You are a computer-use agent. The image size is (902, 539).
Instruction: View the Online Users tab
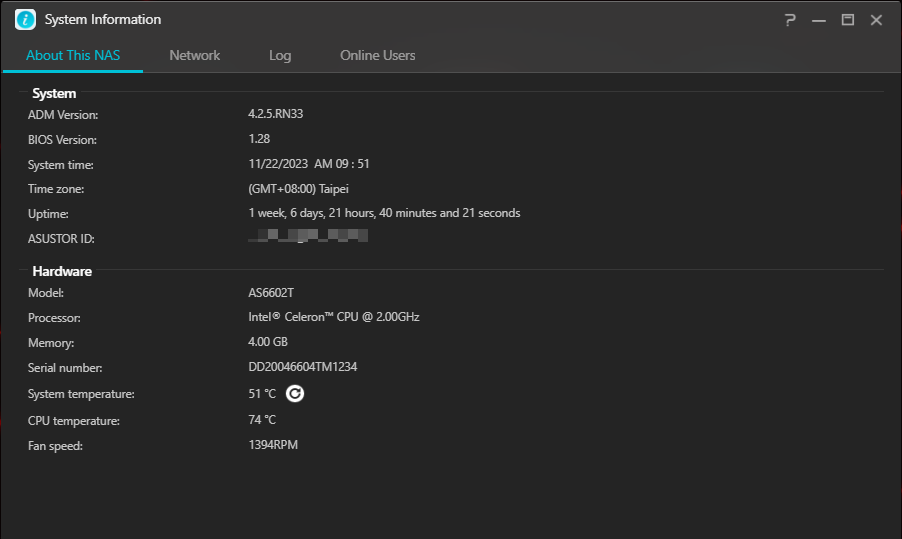click(x=377, y=56)
